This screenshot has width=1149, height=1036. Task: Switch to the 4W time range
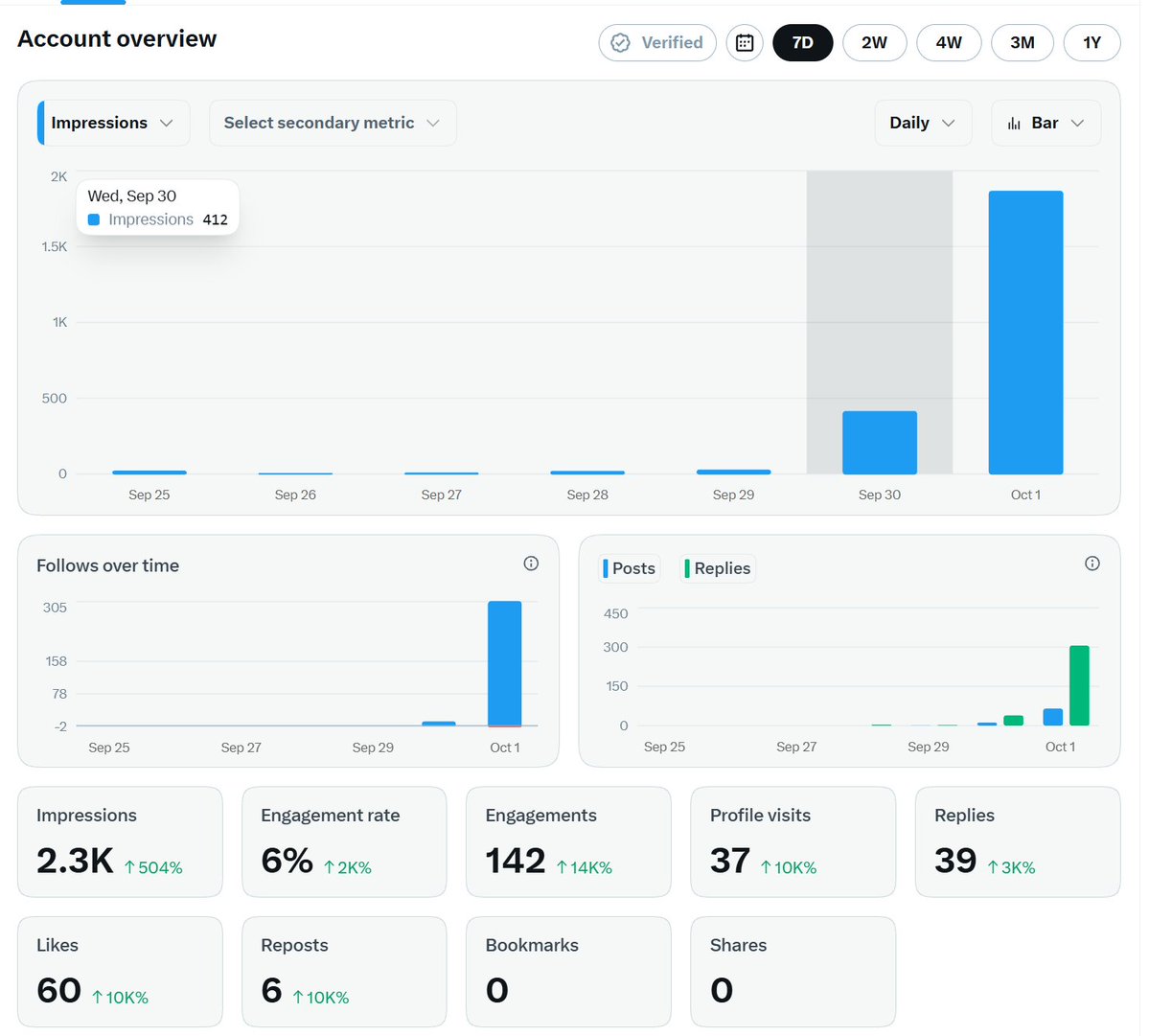click(949, 42)
